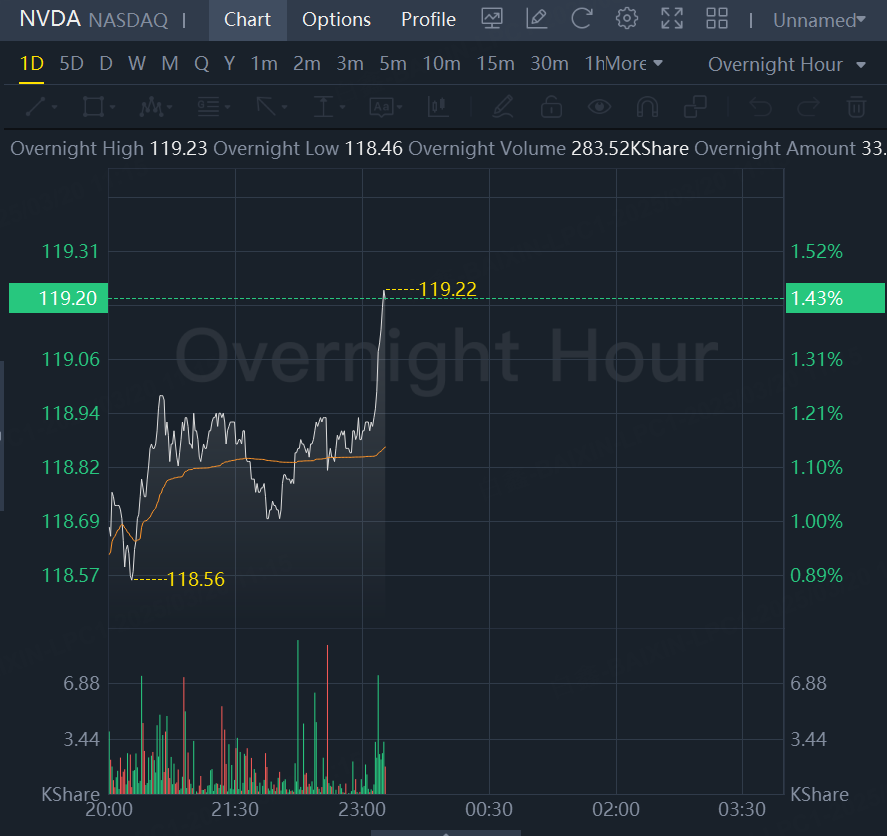Select the 1D timeframe
Viewport: 887px width, 836px height.
pos(32,63)
